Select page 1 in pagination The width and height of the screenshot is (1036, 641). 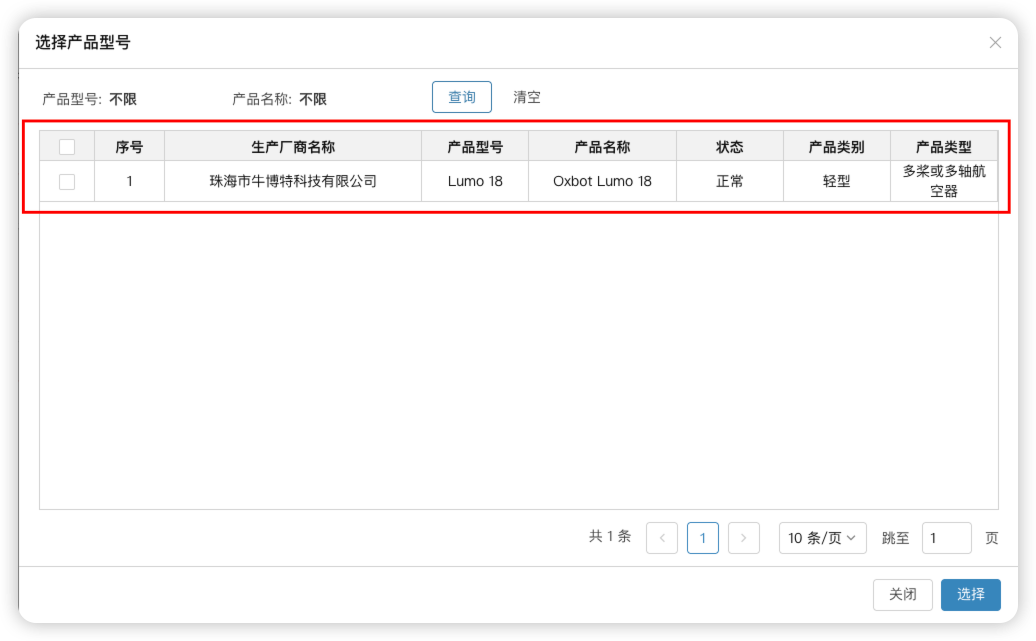(702, 538)
